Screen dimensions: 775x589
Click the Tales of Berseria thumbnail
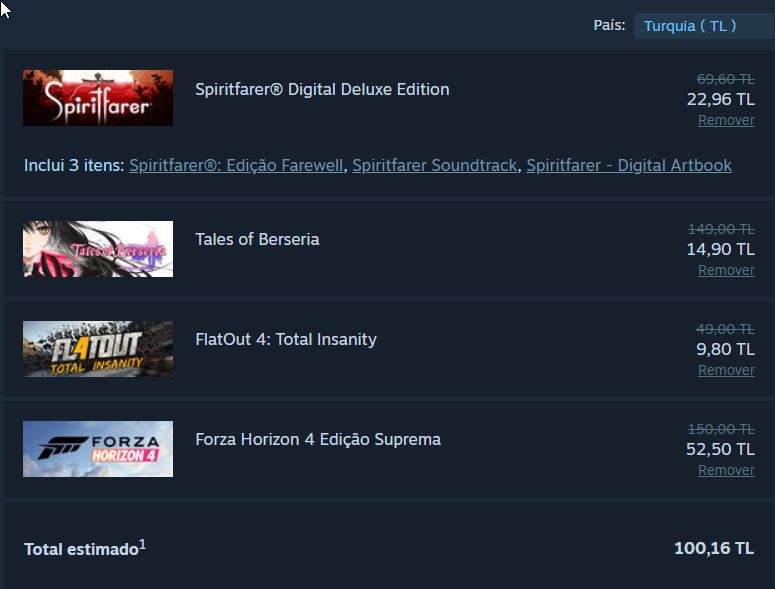[98, 249]
